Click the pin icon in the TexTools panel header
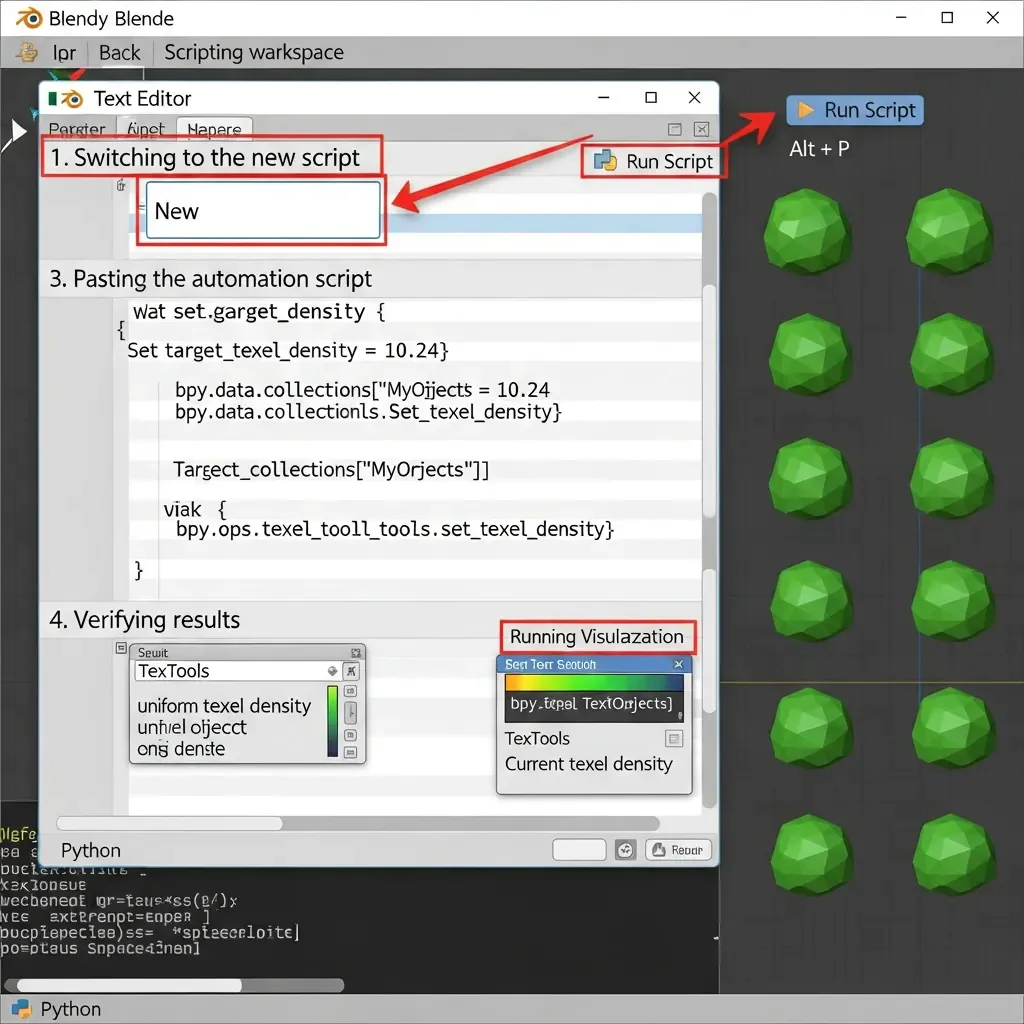Screen dimensions: 1024x1024 (351, 671)
